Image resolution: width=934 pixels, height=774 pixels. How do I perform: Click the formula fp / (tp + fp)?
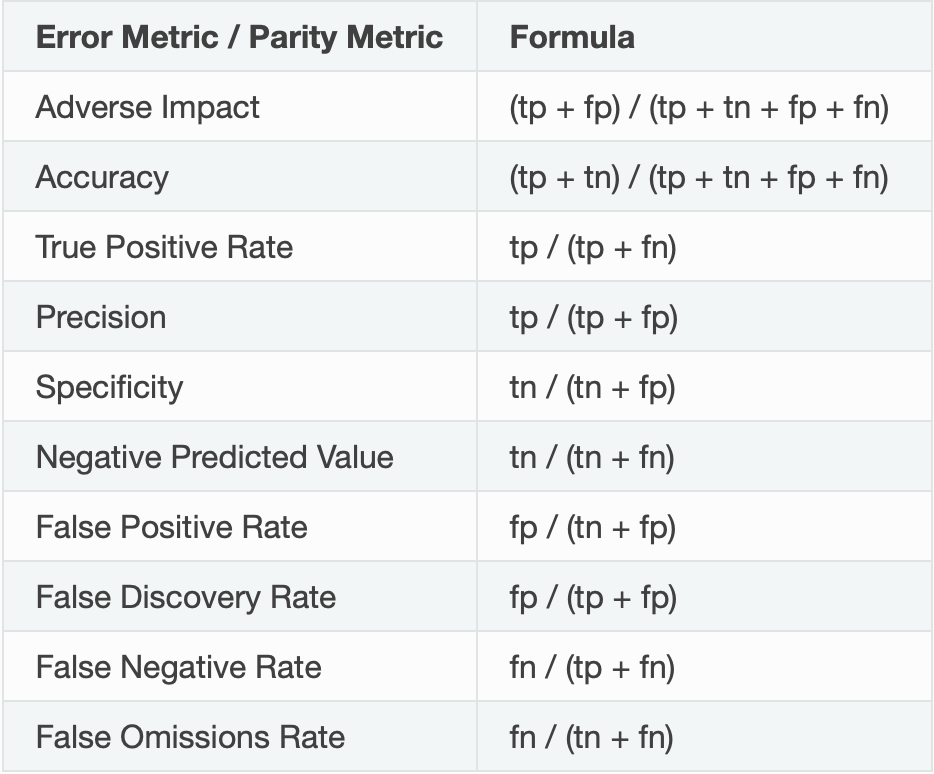pos(593,598)
